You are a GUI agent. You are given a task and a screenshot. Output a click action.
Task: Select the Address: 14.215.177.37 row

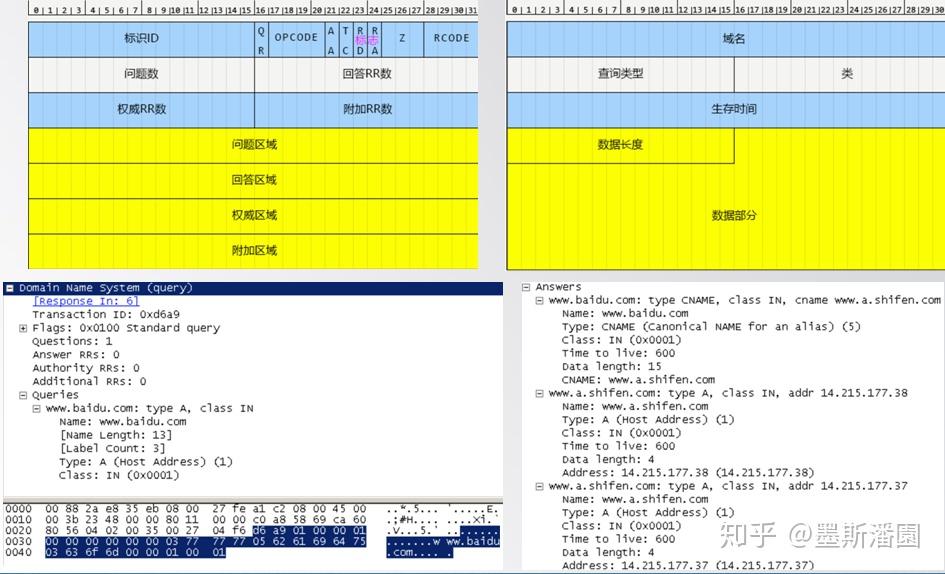[688, 566]
